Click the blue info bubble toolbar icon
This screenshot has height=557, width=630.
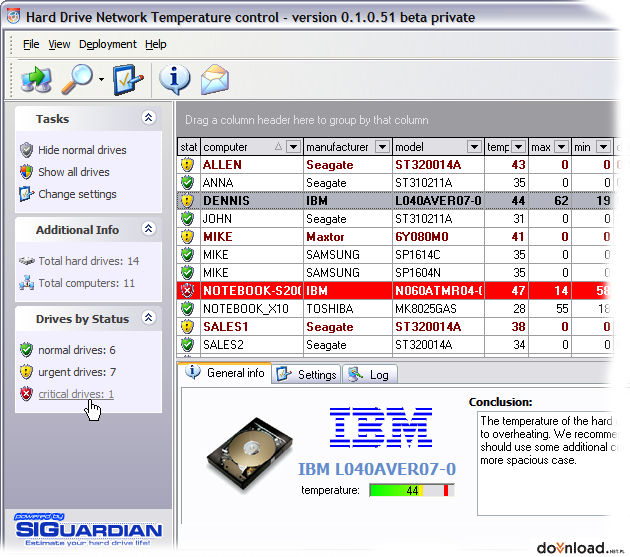coord(174,79)
